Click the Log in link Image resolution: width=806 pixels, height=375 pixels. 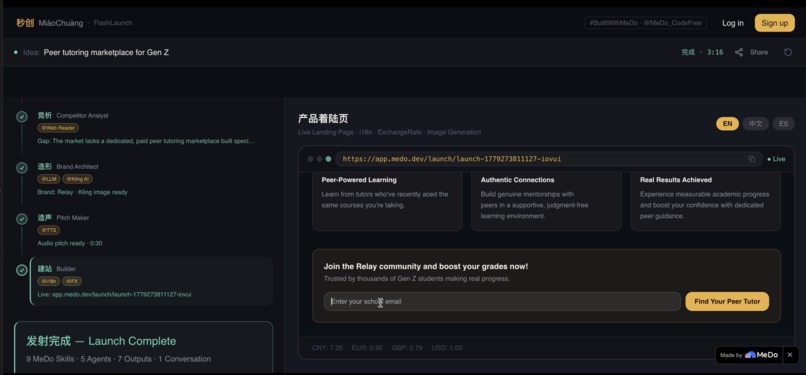point(732,23)
